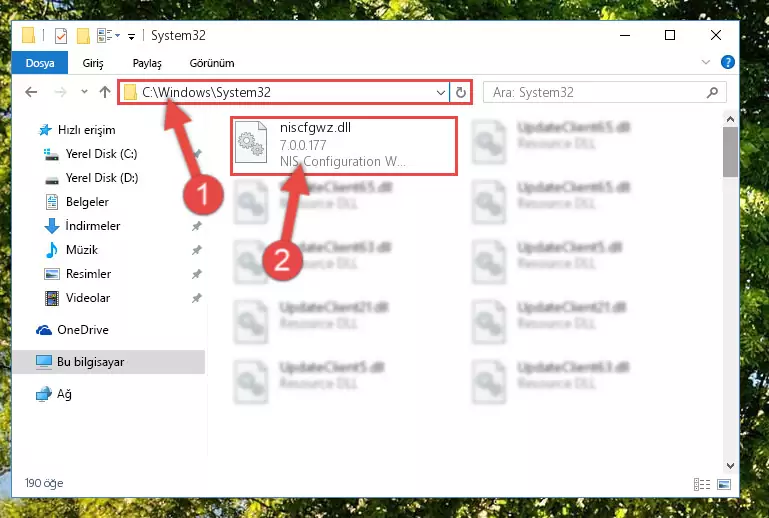Image resolution: width=769 pixels, height=518 pixels.
Task: Click the scrollbar up arrow
Action: coord(730,119)
